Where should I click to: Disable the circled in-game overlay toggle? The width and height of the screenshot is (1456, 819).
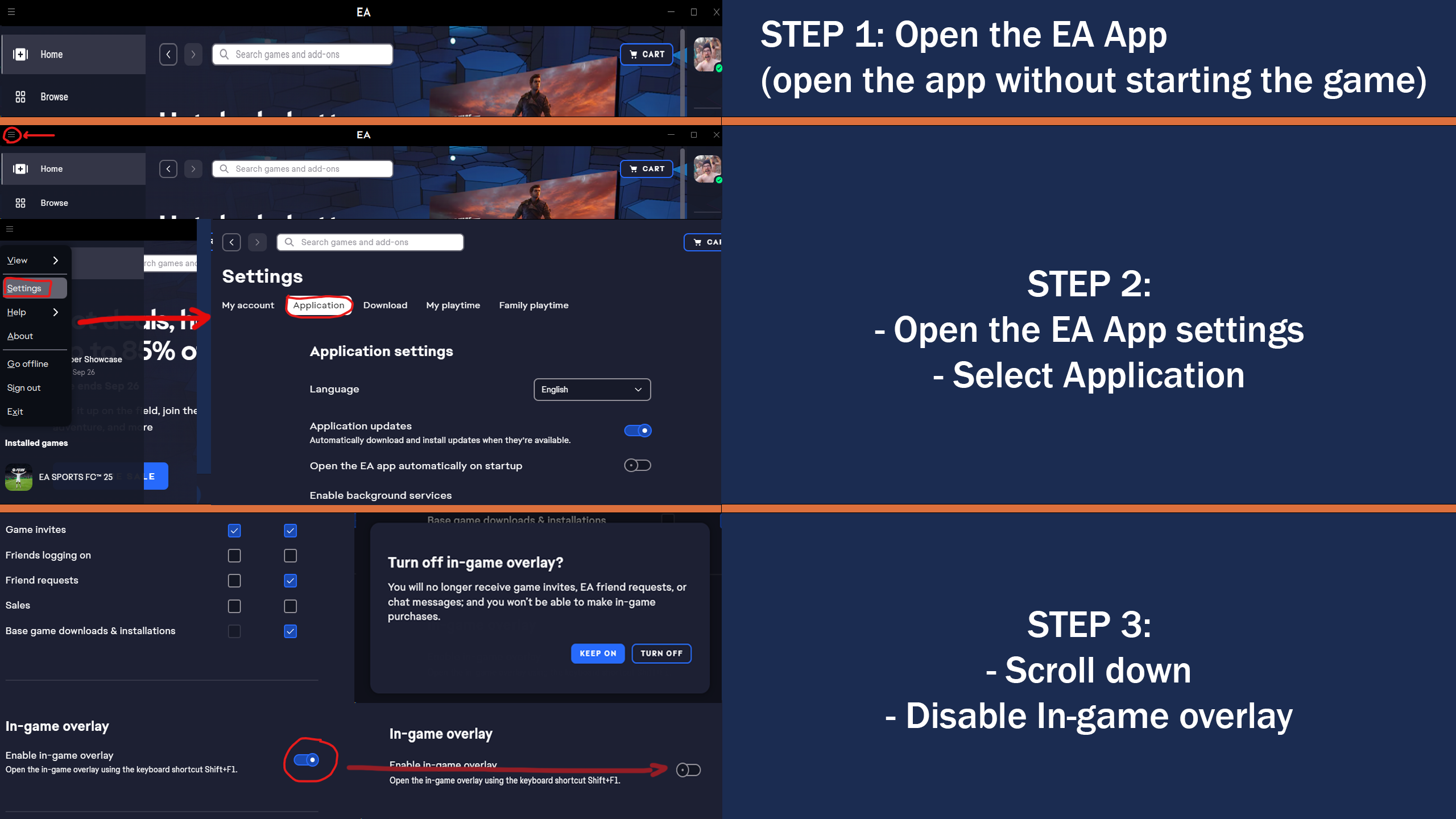(x=307, y=760)
